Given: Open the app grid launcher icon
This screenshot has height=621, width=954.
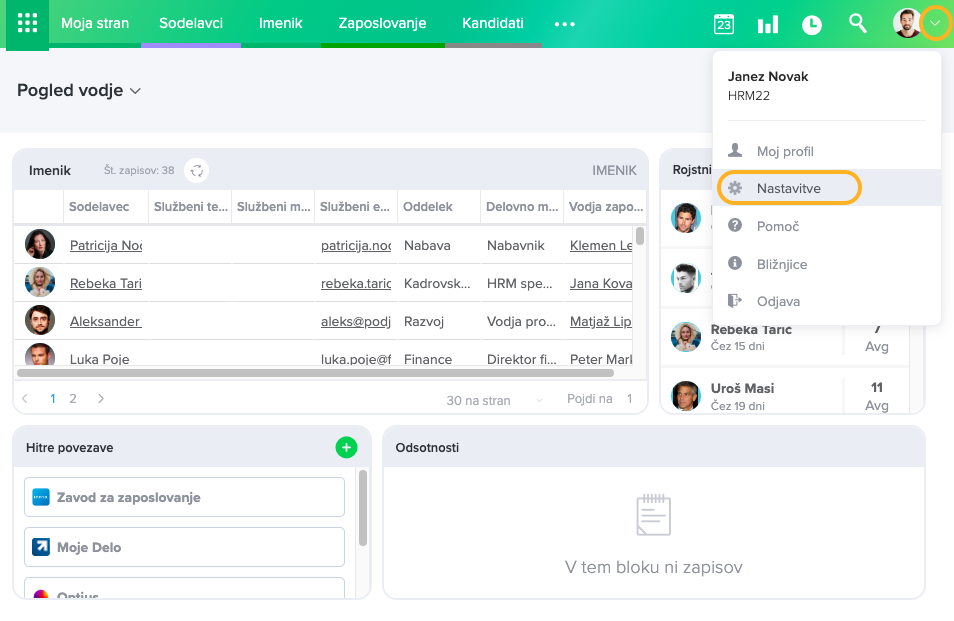Looking at the screenshot, I should pos(27,24).
